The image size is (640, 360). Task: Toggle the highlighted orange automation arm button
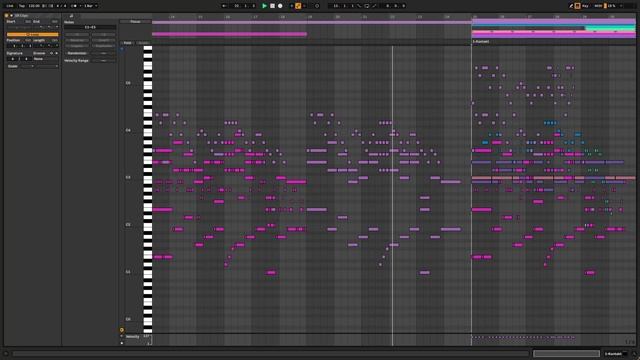coord(298,6)
